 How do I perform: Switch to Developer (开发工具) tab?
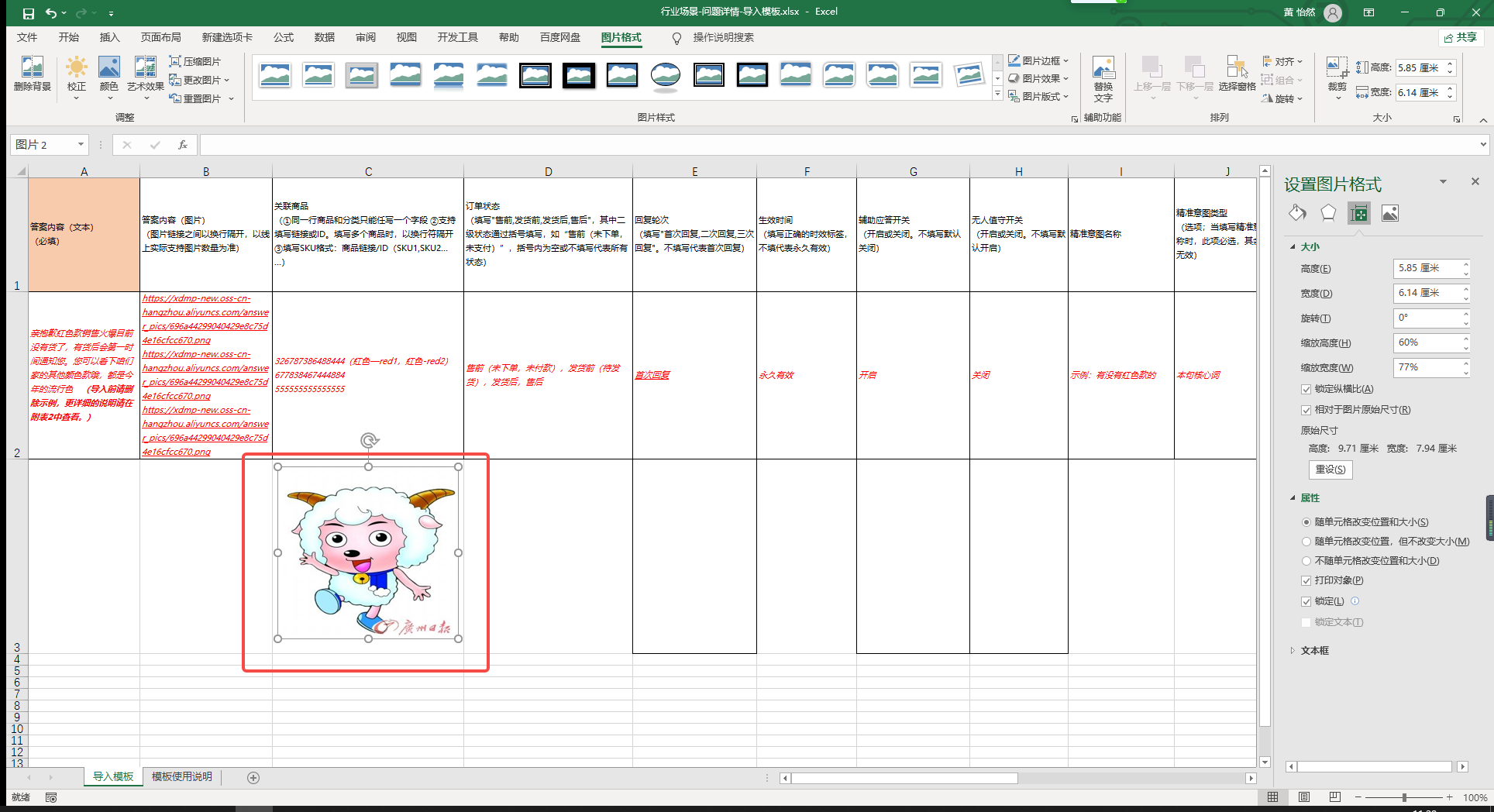[x=457, y=37]
